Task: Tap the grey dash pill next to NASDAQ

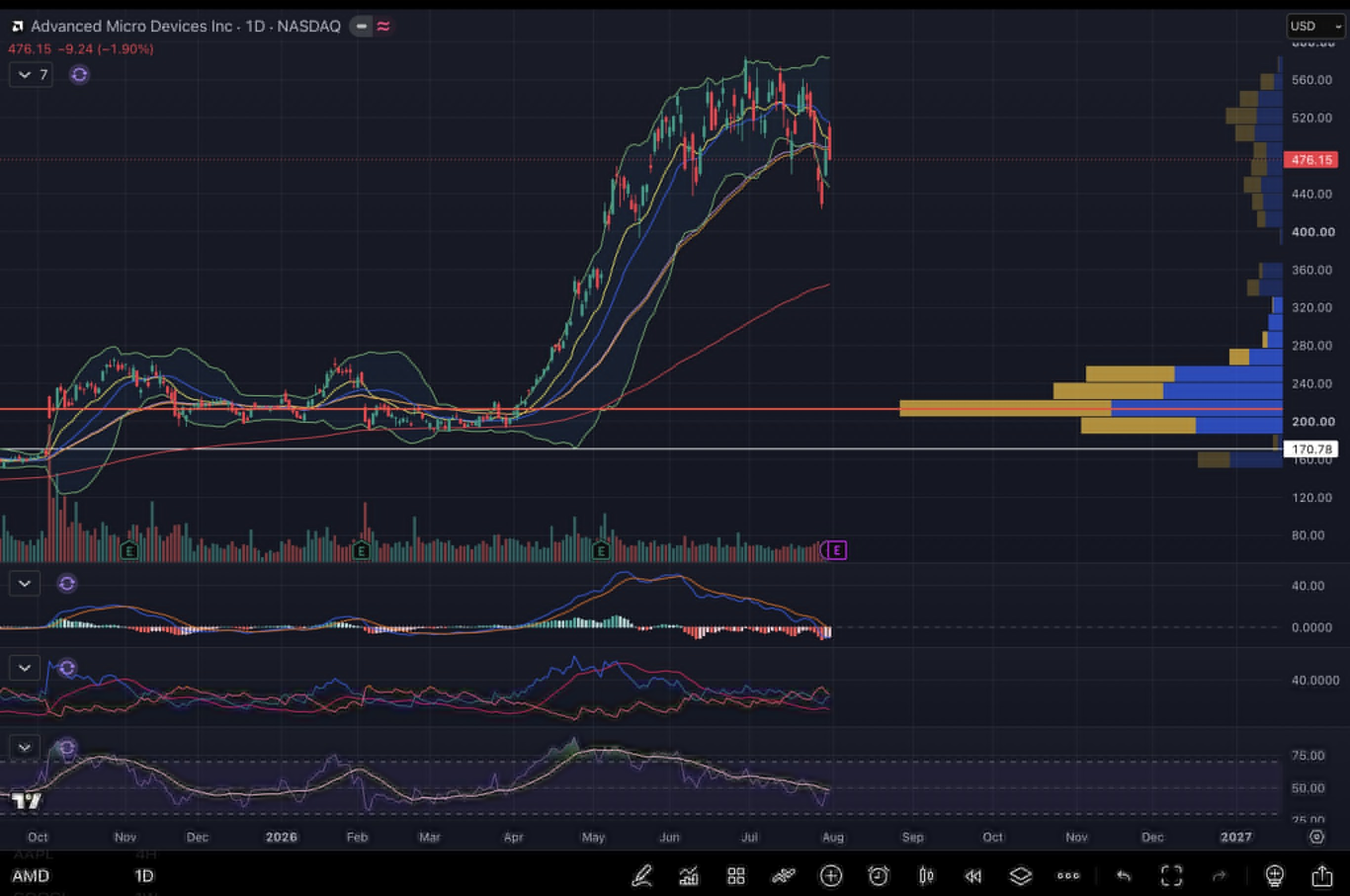Action: point(361,26)
